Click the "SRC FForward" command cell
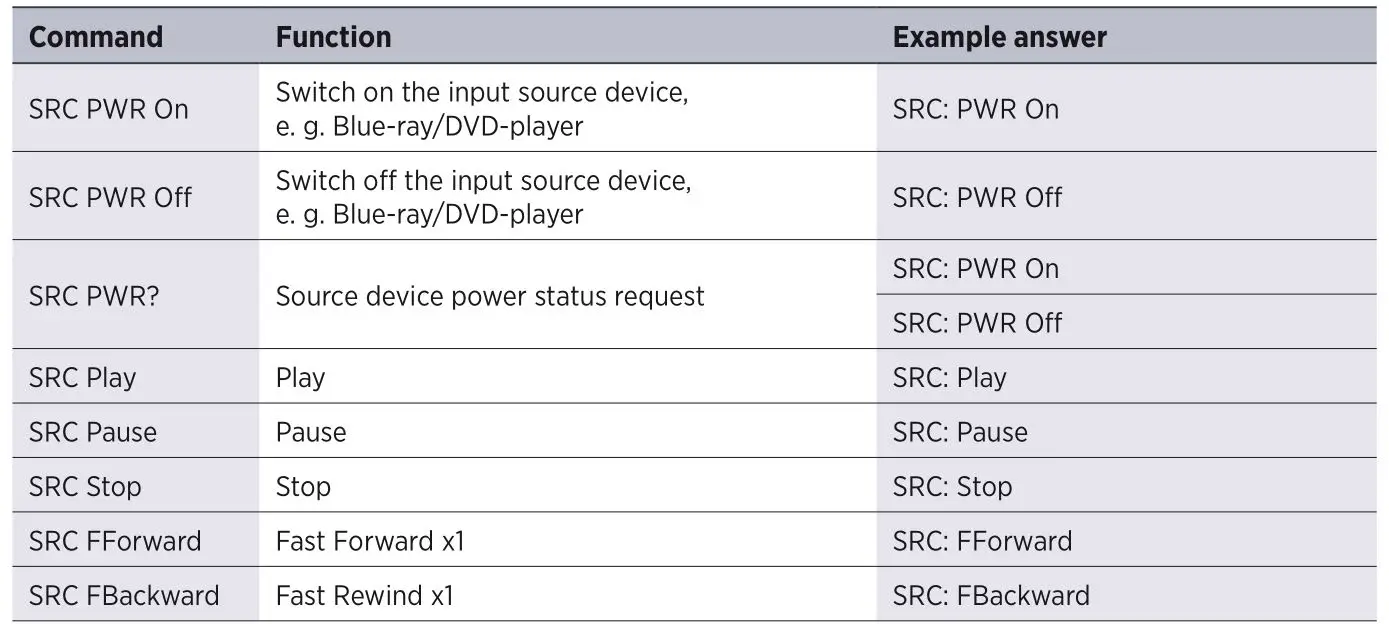Screen dimensions: 1389x630 tap(115, 541)
